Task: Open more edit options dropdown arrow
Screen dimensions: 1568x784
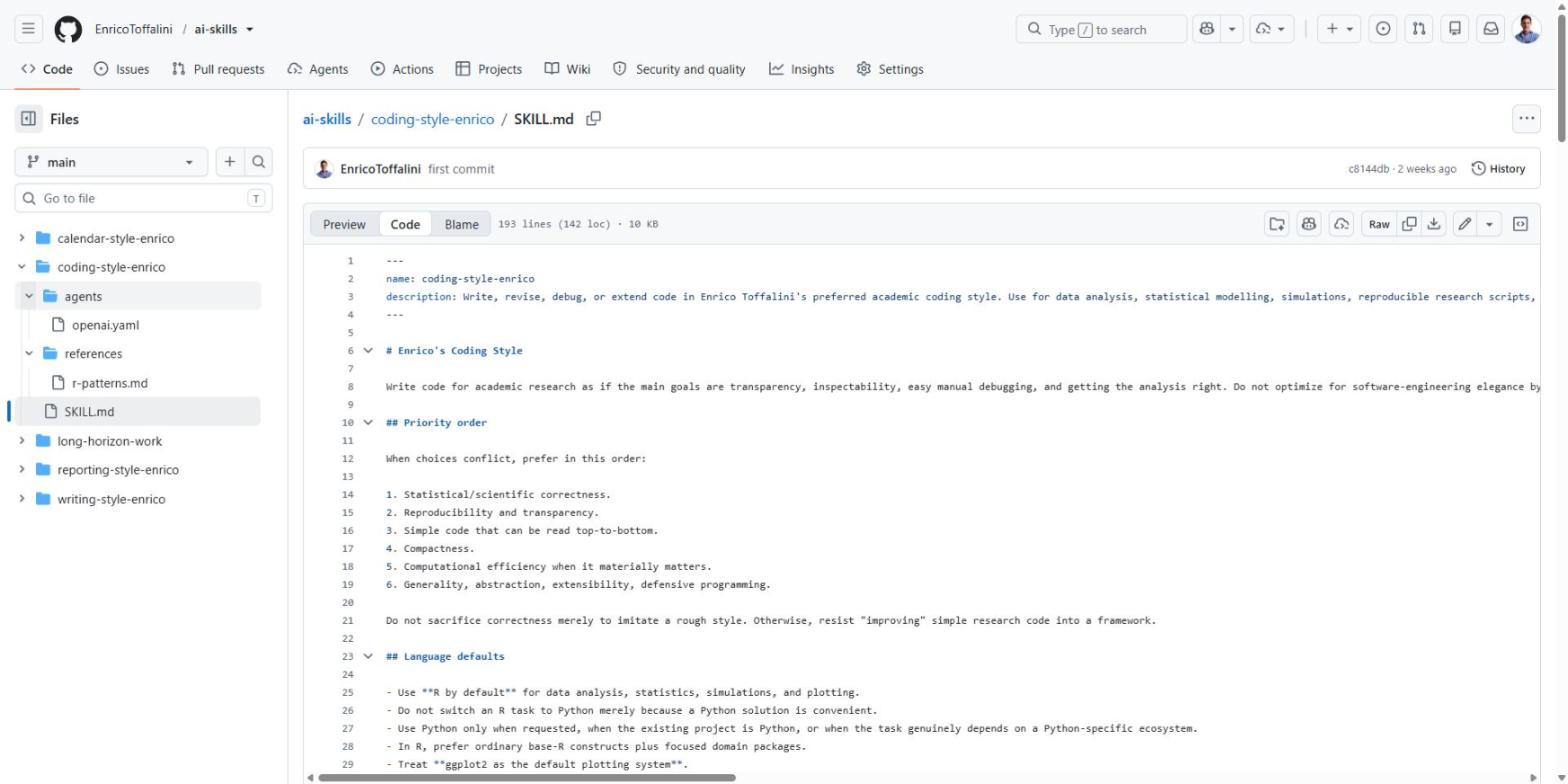Action: 1490,224
